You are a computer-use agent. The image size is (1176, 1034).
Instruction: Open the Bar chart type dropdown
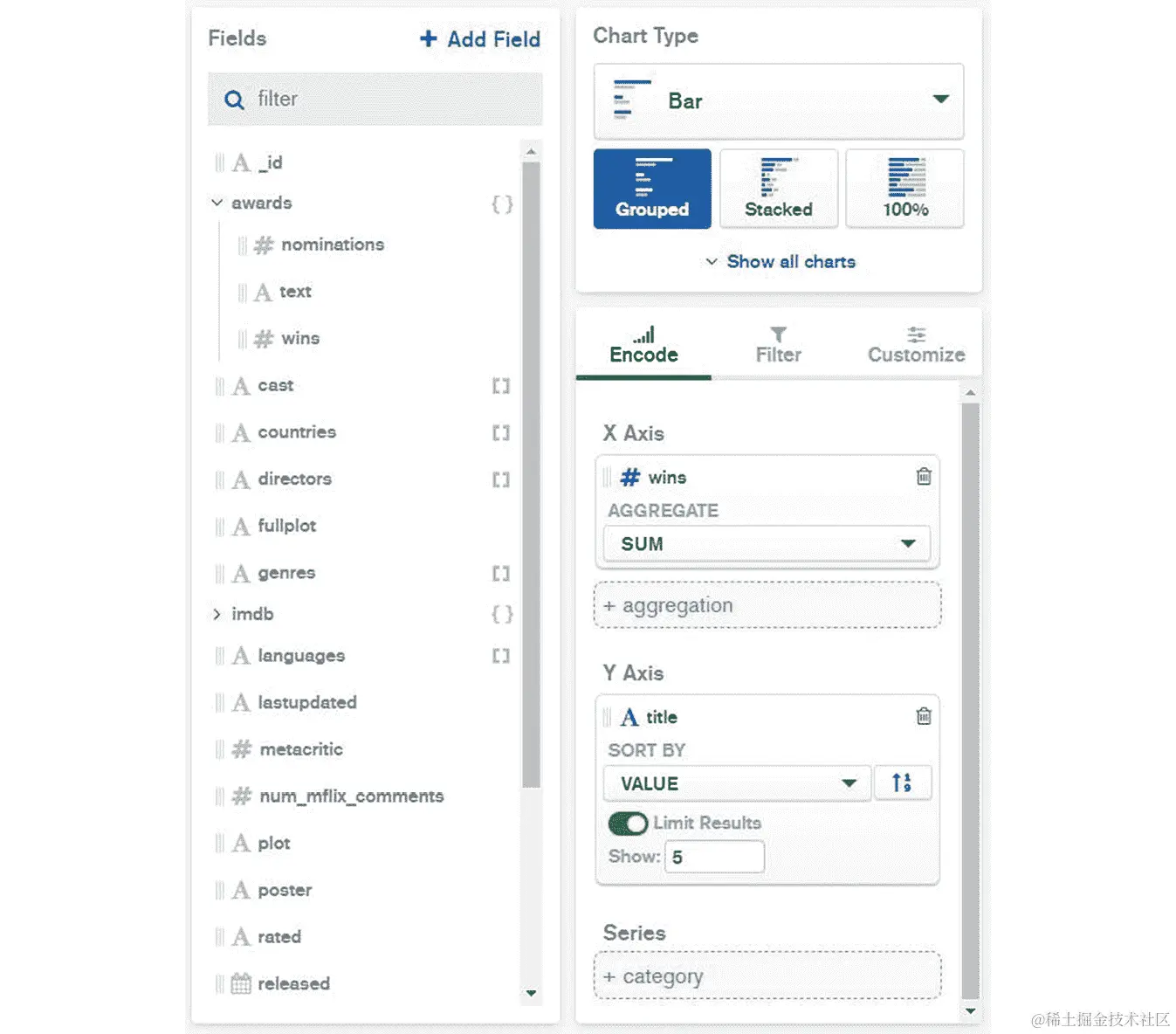tap(779, 101)
